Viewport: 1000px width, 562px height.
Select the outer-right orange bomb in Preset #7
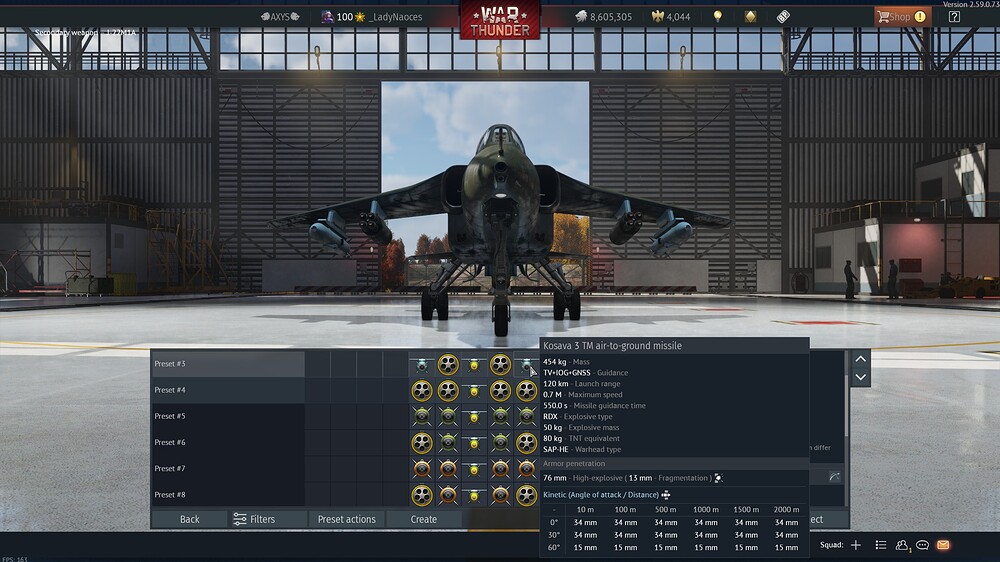[x=526, y=469]
